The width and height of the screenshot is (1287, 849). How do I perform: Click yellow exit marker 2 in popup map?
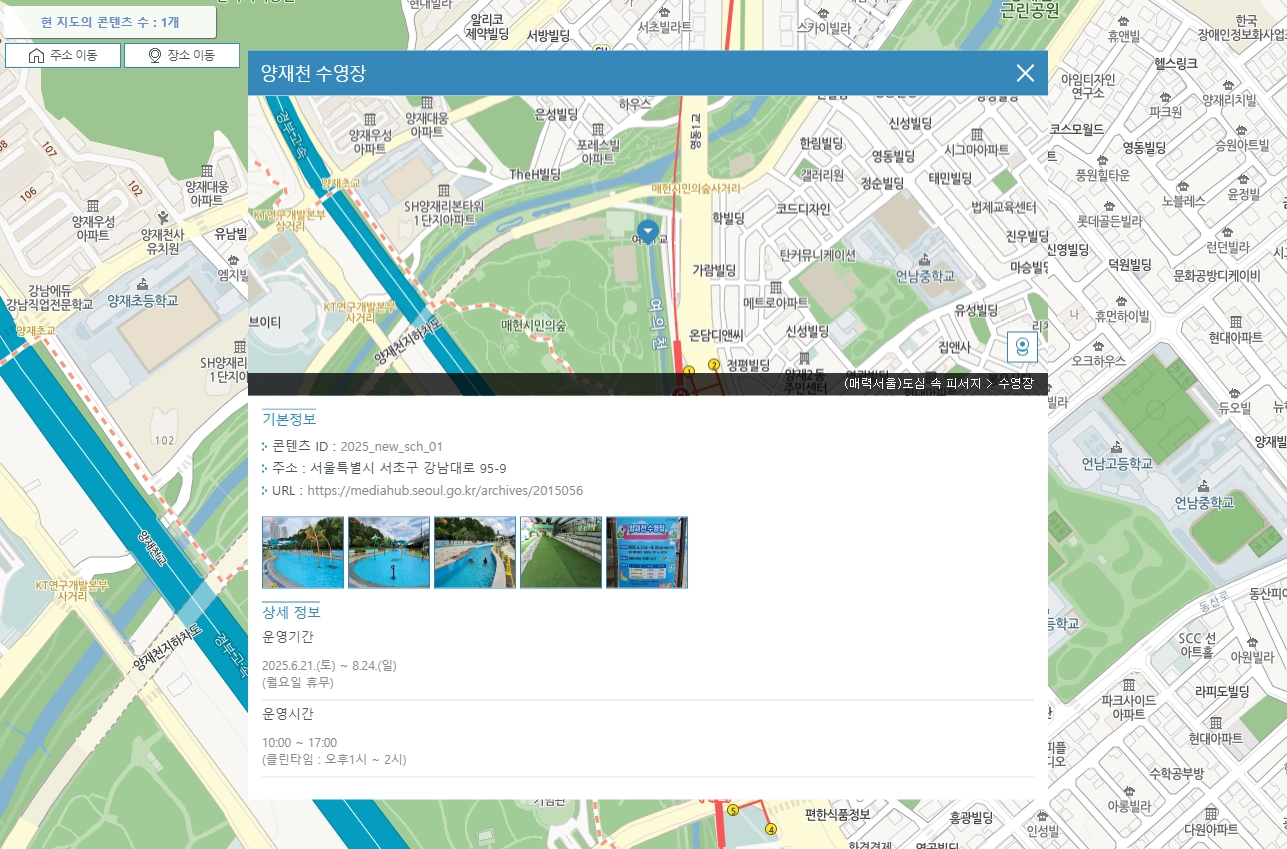(x=713, y=365)
